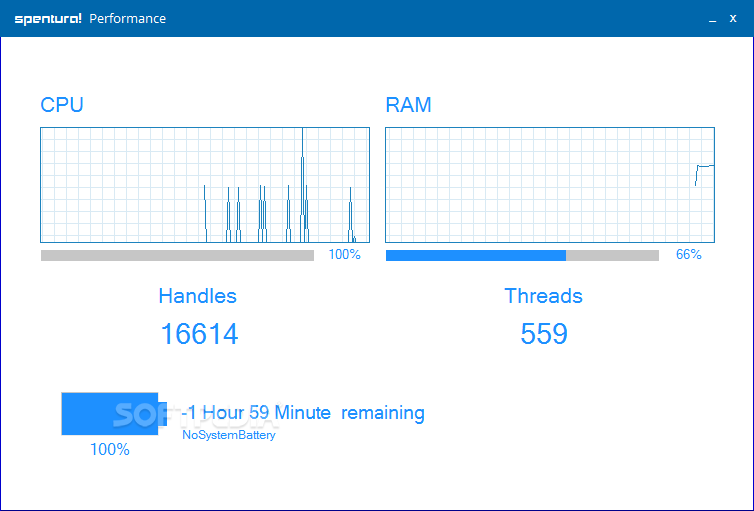754x511 pixels.
Task: Click the RAM 66% value
Action: pyautogui.click(x=689, y=254)
